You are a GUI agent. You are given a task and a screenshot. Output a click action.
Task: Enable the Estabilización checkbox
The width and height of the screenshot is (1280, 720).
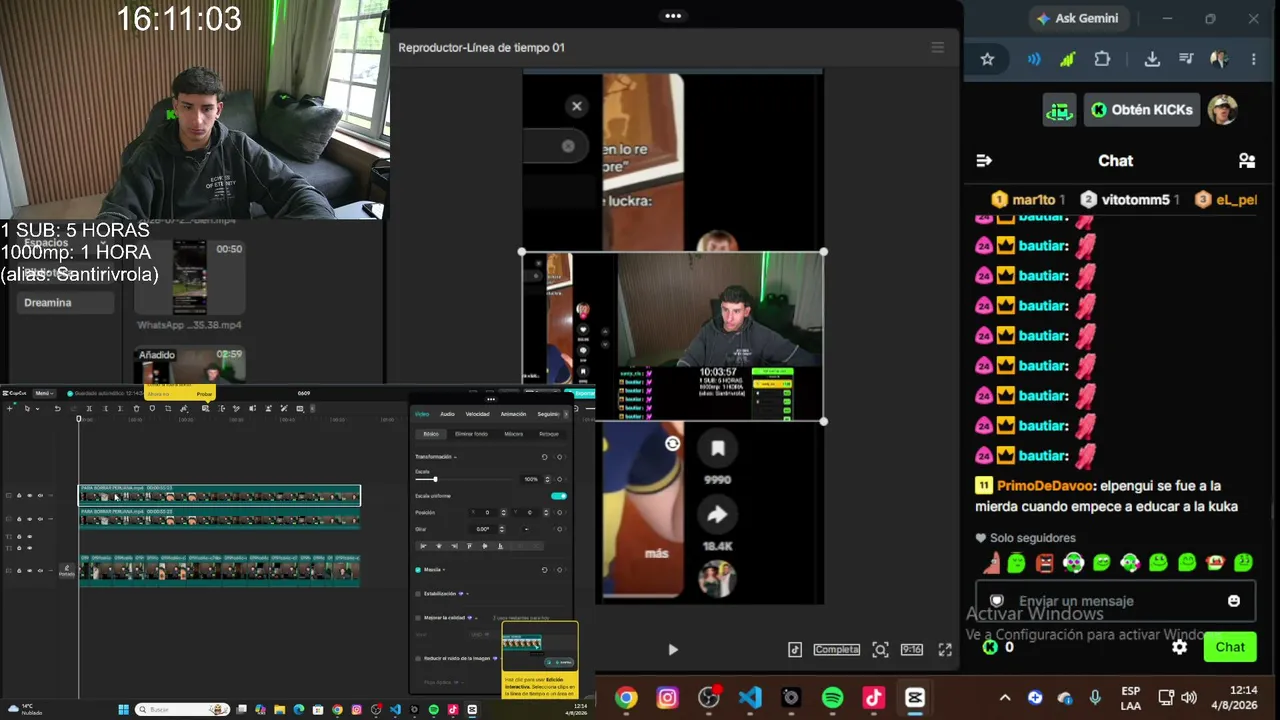[418, 593]
